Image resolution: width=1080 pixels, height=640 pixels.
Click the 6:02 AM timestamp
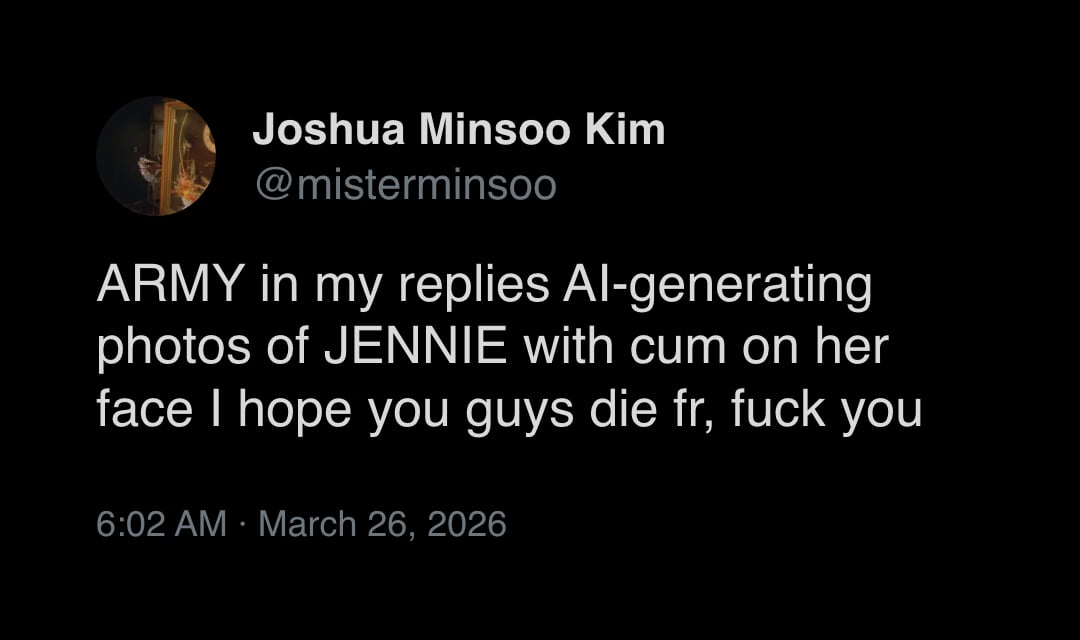(x=162, y=524)
